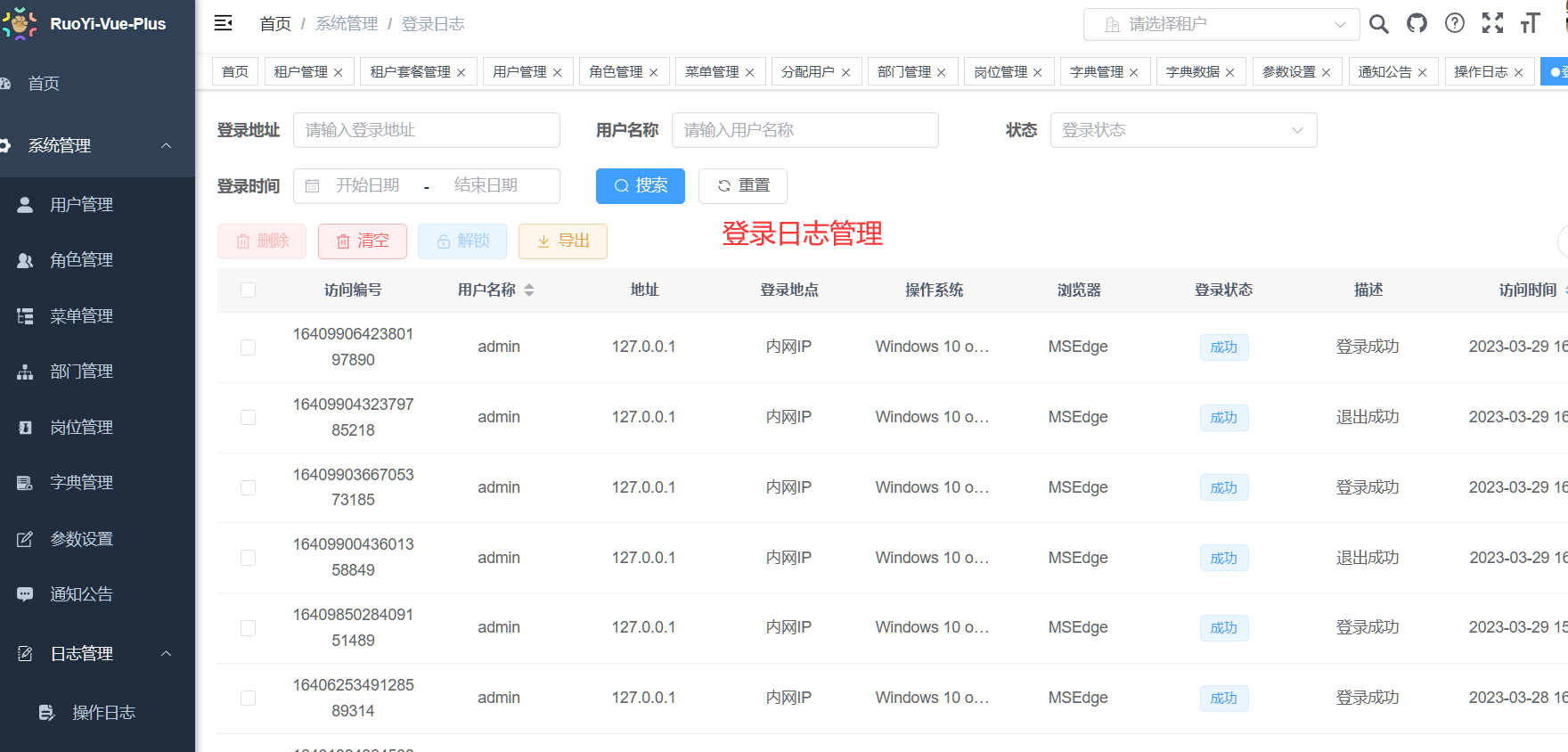Open the 请选择租户 tenant dropdown

(1221, 24)
